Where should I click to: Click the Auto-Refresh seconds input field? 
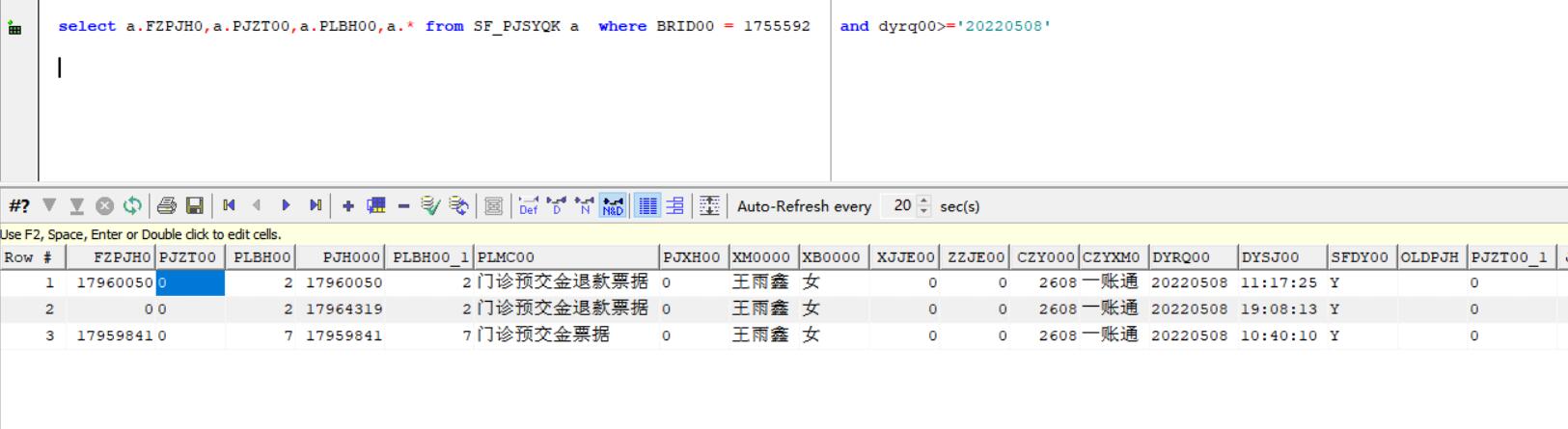tap(897, 205)
